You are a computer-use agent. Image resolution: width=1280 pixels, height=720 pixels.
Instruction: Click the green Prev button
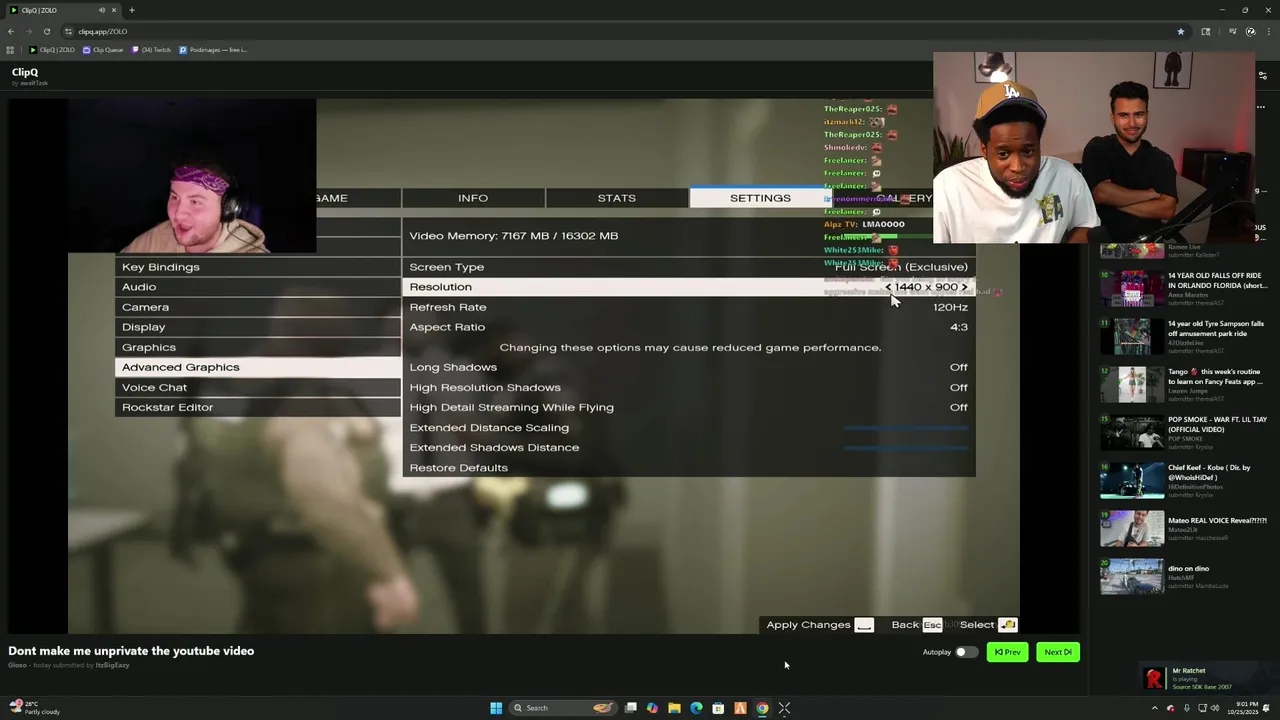[x=1007, y=652]
